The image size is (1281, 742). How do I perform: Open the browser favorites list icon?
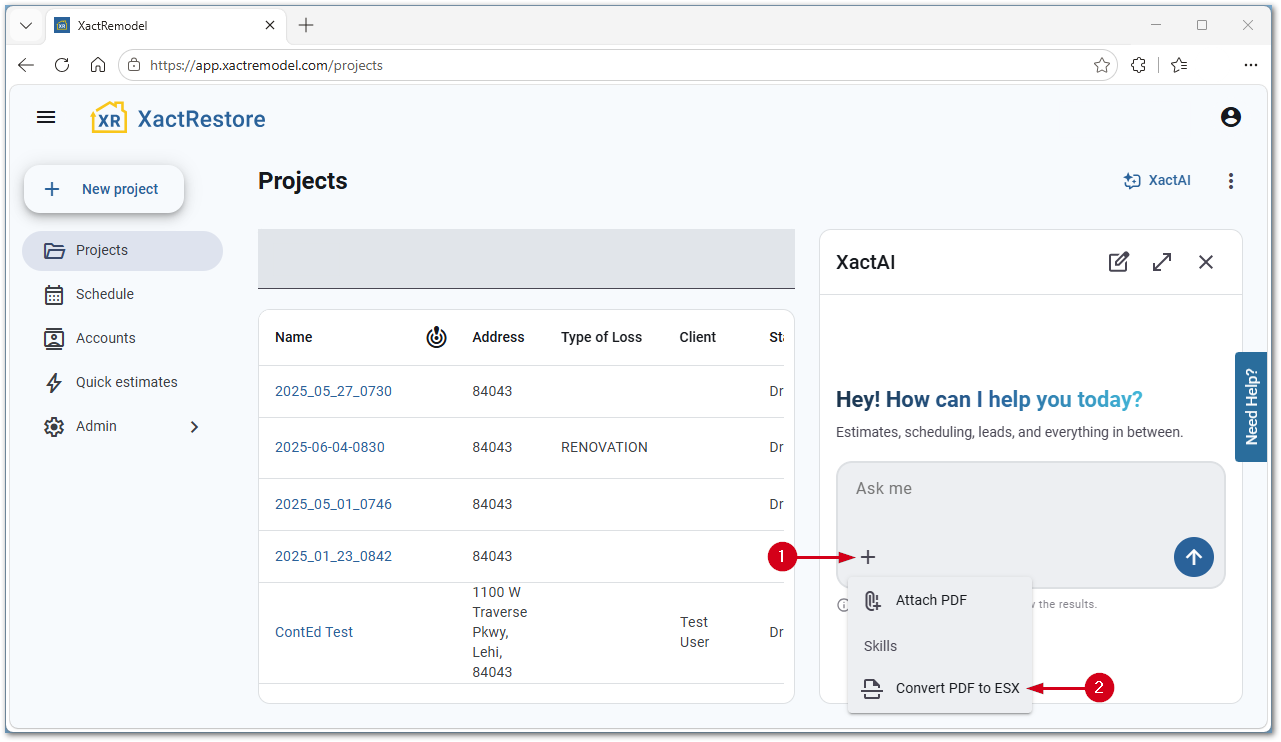[x=1179, y=65]
